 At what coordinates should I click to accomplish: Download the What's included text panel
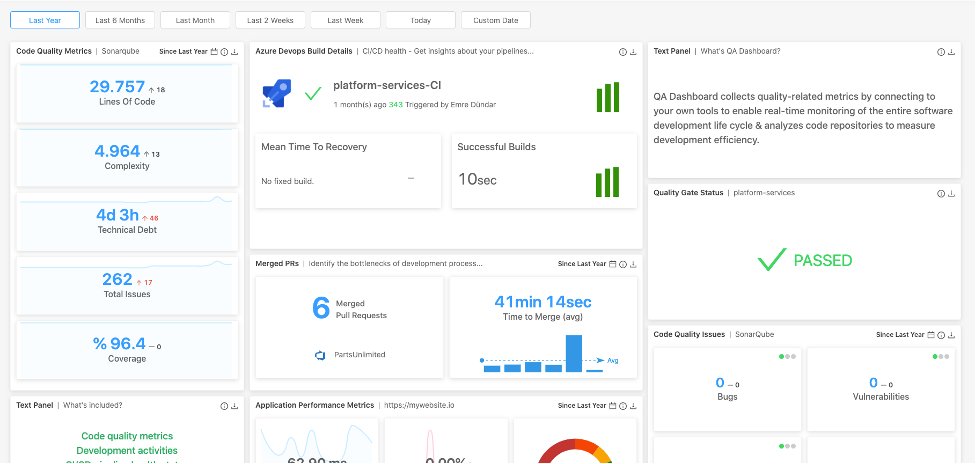[234, 406]
